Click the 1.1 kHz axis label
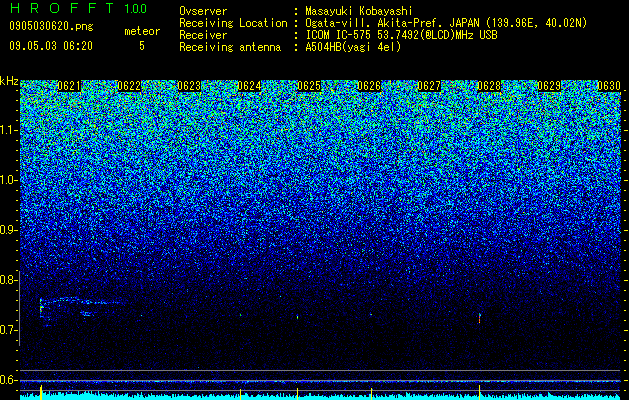629x400 pixels. click(9, 131)
